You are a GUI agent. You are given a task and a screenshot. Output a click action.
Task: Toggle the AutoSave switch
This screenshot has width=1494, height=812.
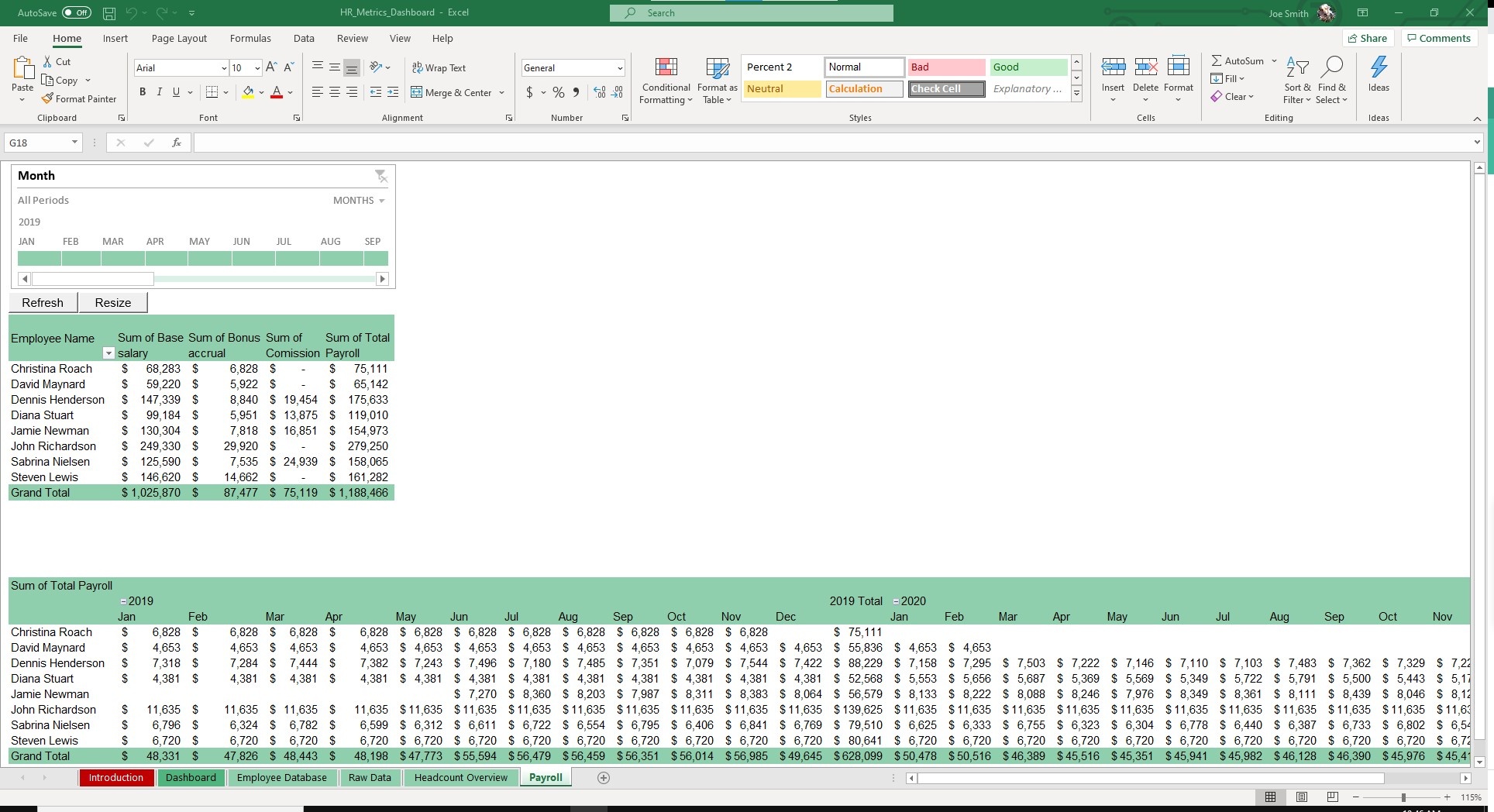(x=76, y=12)
